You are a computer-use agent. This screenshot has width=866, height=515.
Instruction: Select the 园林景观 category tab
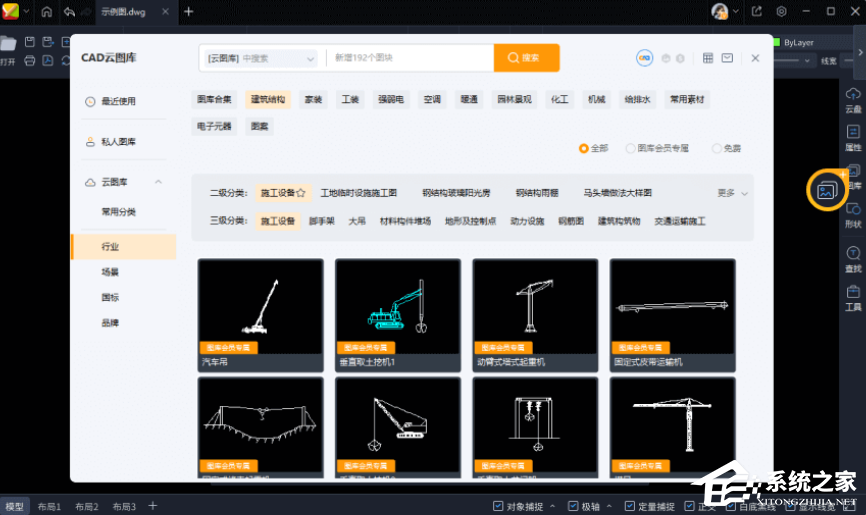[514, 99]
